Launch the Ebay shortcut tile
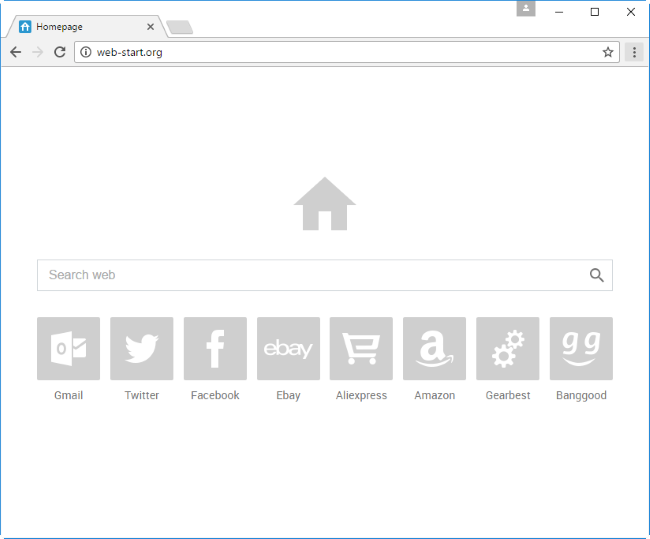Viewport: 650px width, 539px height. click(x=288, y=348)
